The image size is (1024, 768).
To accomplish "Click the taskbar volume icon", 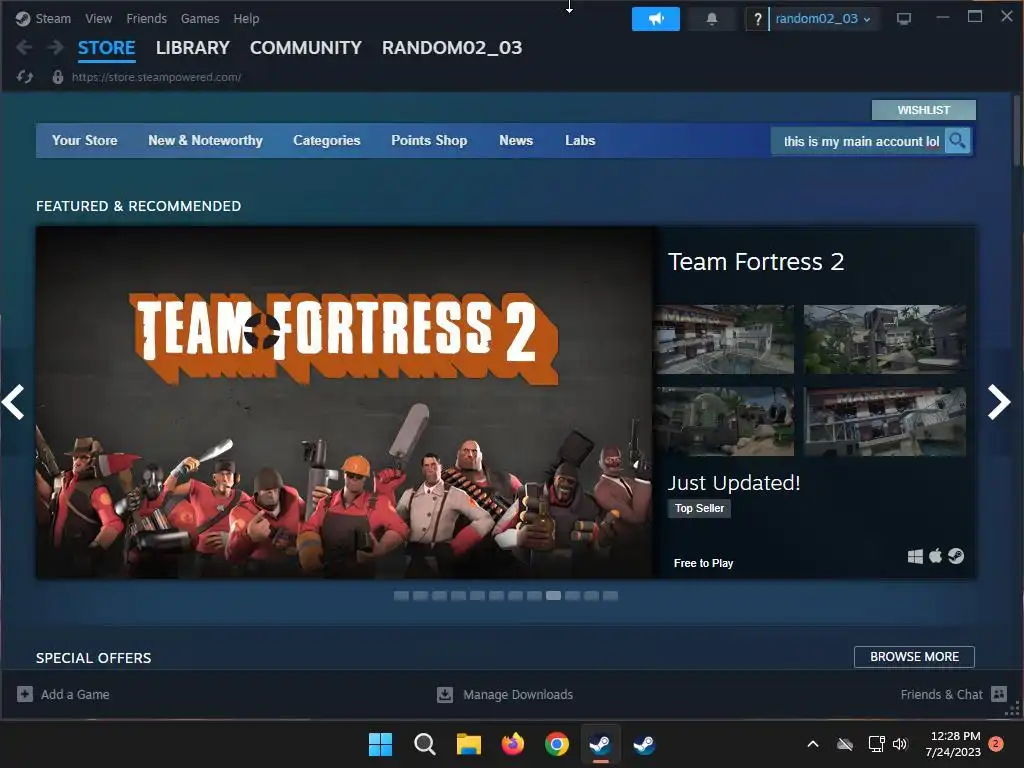I will coord(900,744).
